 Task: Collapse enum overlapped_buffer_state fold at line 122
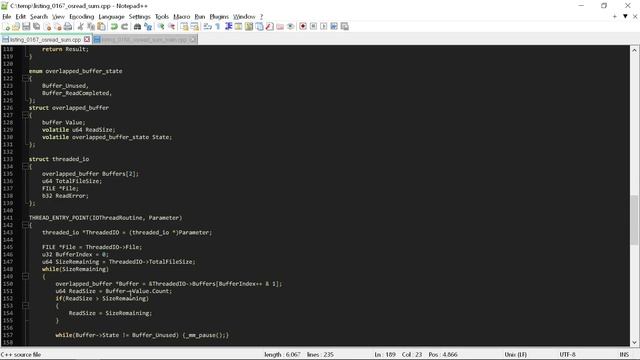(x=25, y=78)
